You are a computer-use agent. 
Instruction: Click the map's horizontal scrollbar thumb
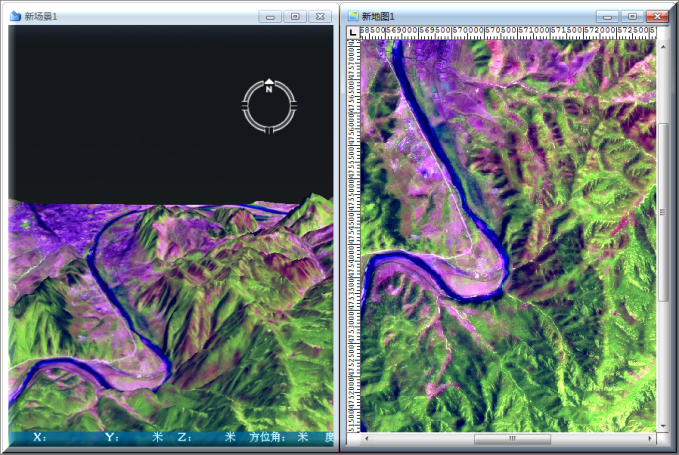511,439
